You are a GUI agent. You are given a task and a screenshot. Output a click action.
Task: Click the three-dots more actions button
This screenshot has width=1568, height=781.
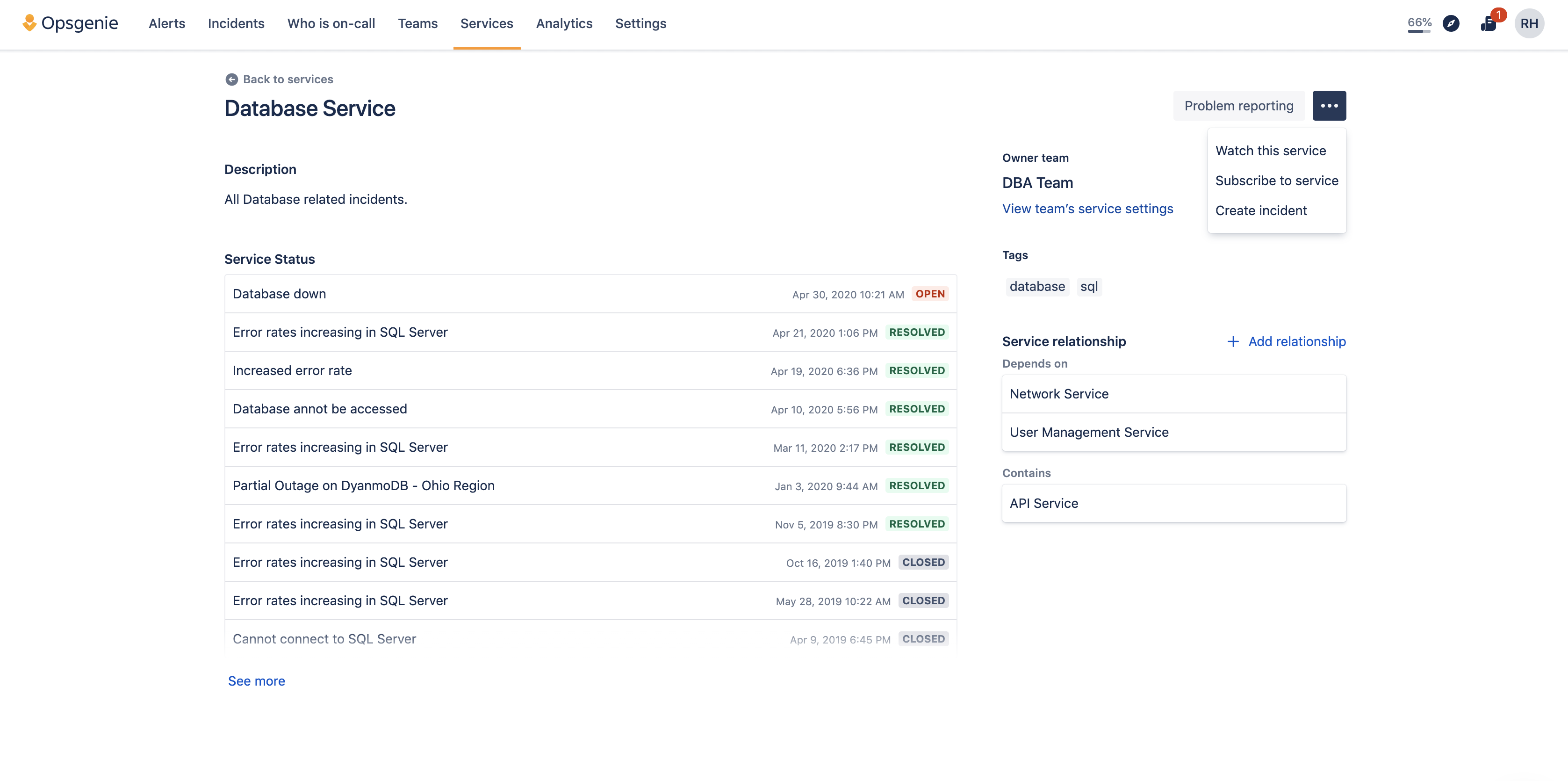pos(1329,106)
